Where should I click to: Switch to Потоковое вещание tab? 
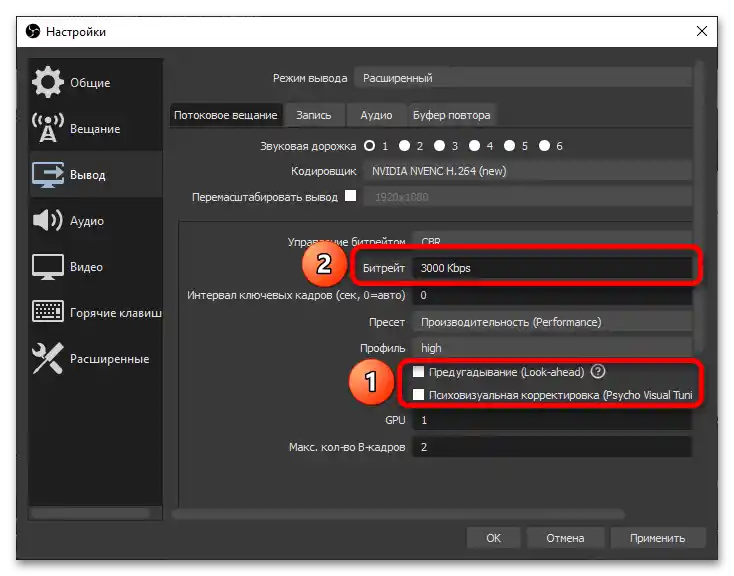(226, 115)
